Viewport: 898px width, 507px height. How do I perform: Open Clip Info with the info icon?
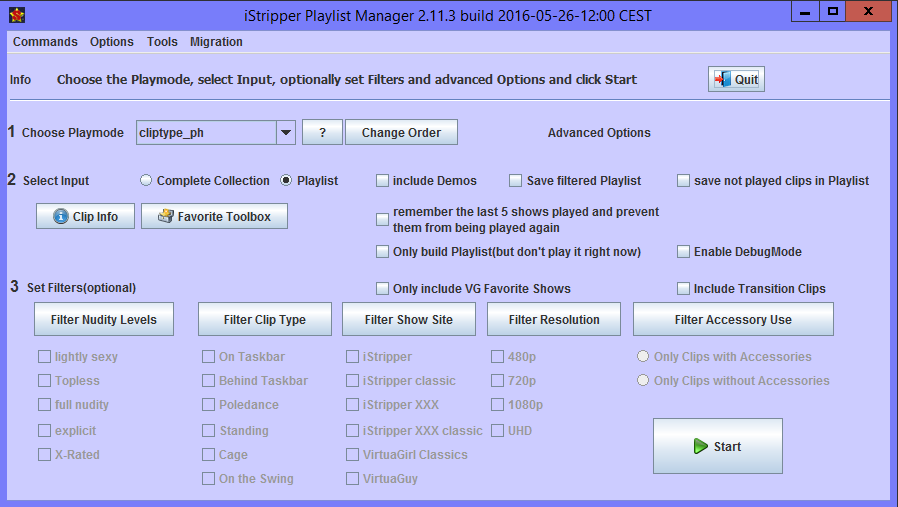click(85, 216)
